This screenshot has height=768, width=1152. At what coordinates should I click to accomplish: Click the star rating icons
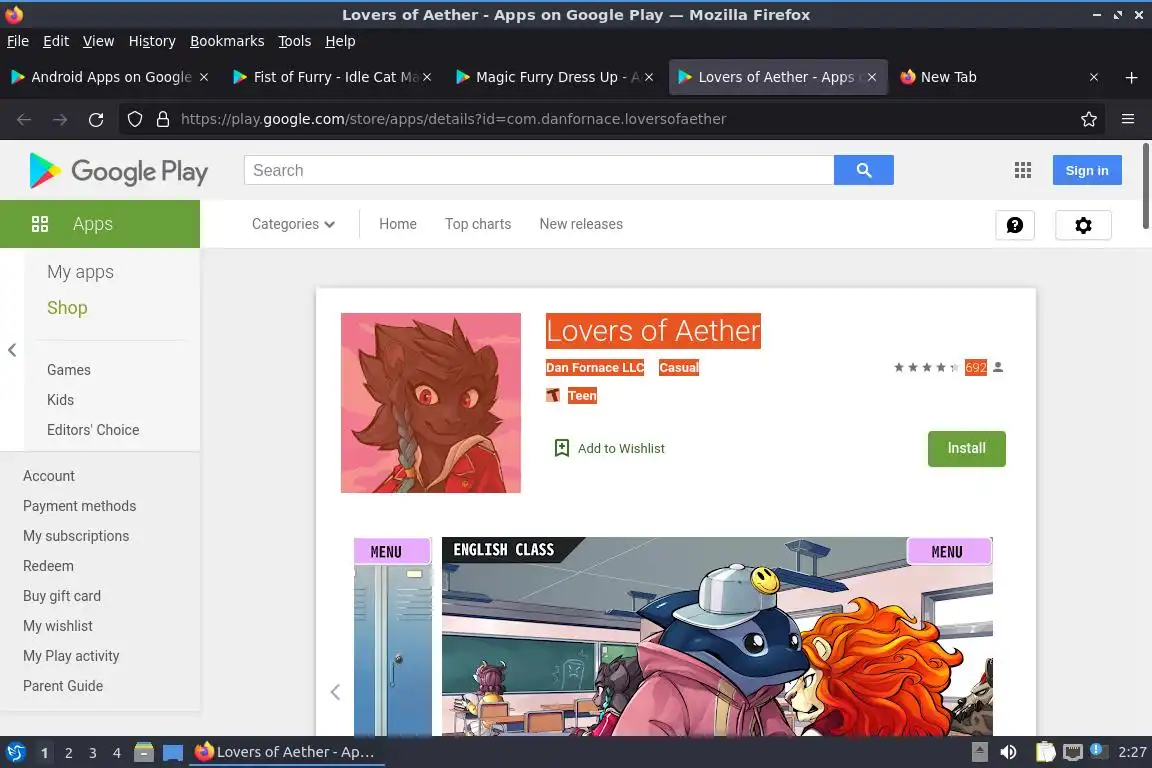click(x=926, y=367)
